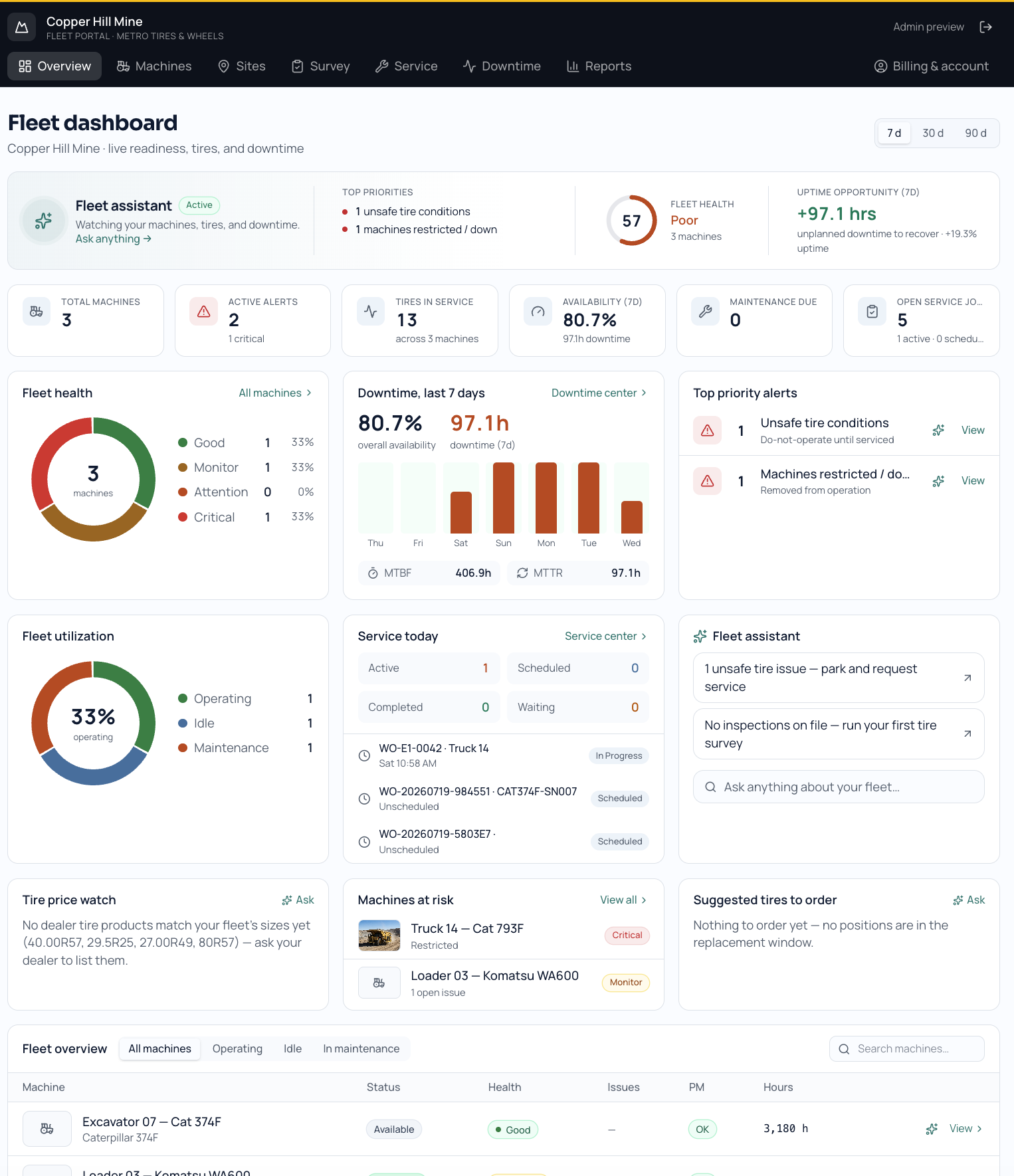Screen dimensions: 1014x1176
Task: Click the Fleet assistant sparkle avatar icon
Action: 44,221
